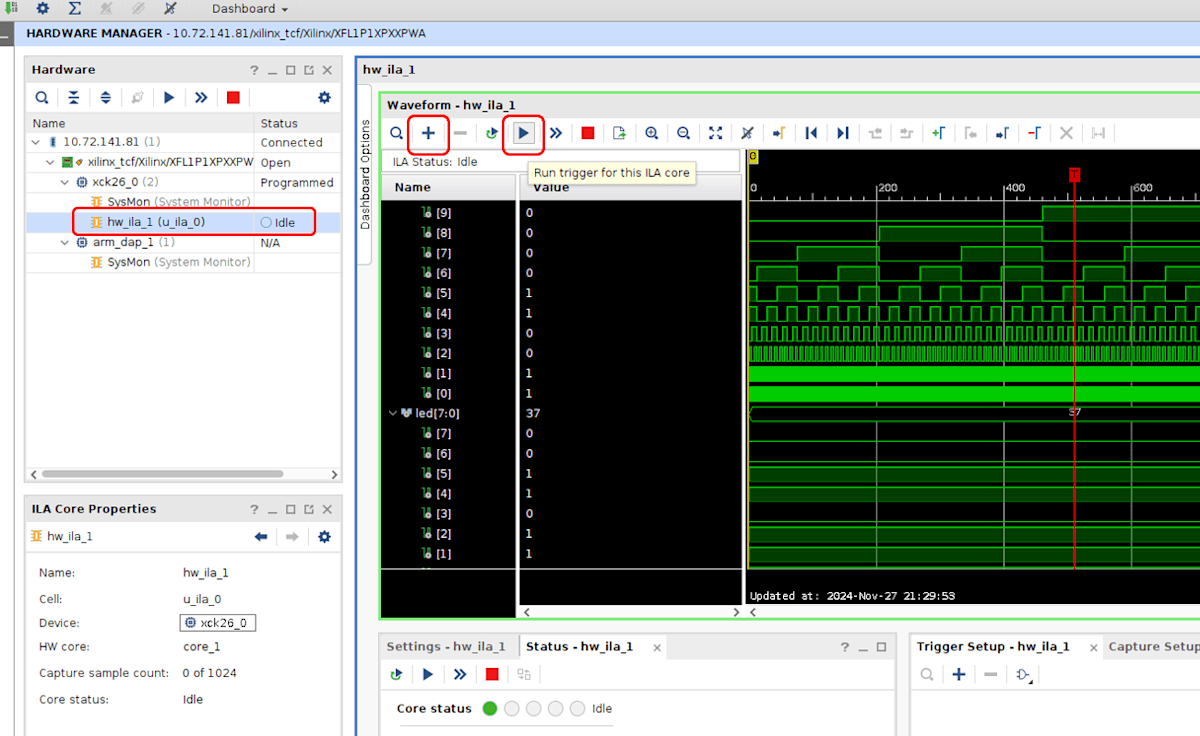The width and height of the screenshot is (1200, 736).
Task: Add a marker to the waveform
Action: [938, 133]
